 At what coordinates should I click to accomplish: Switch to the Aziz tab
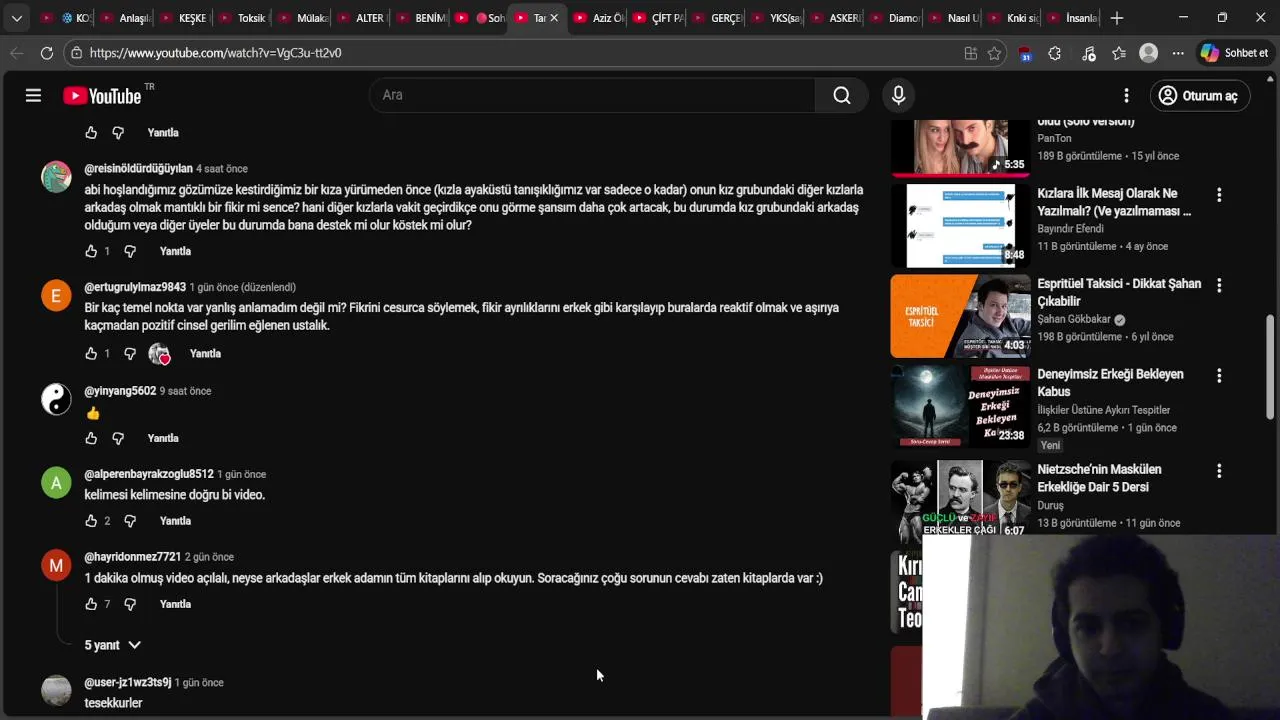[598, 18]
